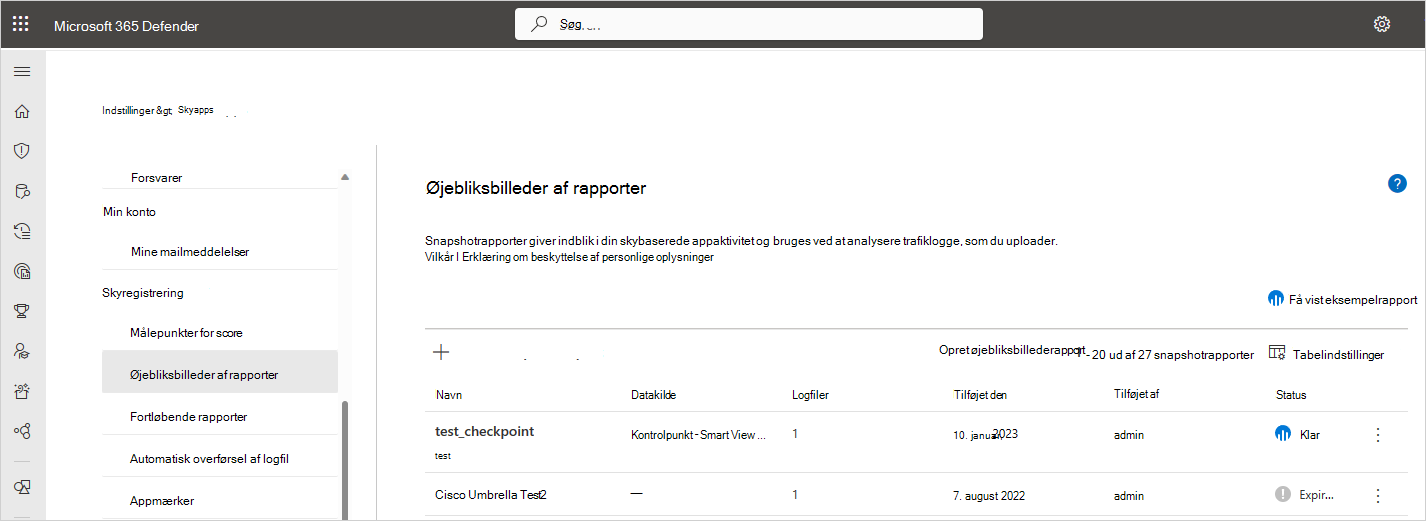Image resolution: width=1426 pixels, height=521 pixels.
Task: Click the table settings icon
Action: point(1276,353)
